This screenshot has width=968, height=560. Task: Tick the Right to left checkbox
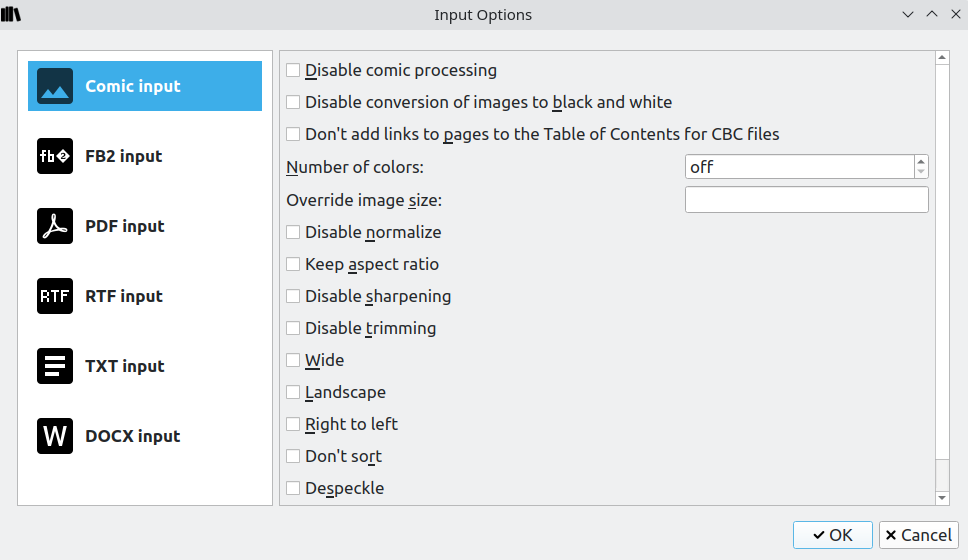coord(293,424)
